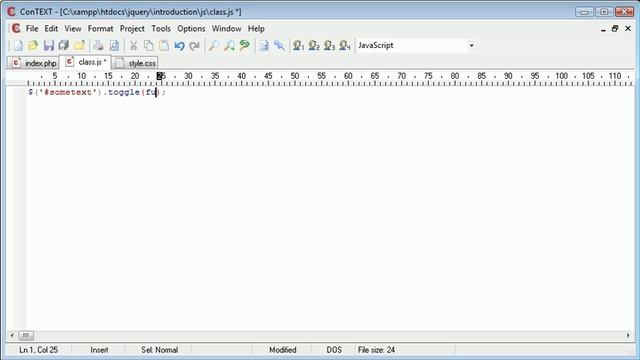Screen dimensions: 640x360
Task: Close the class.js document window
Action: point(628,29)
